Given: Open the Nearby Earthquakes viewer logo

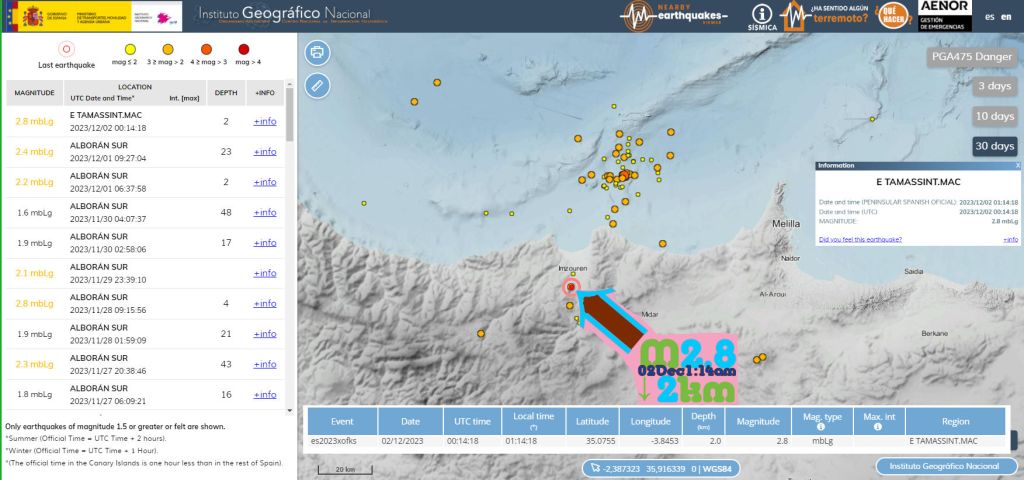Looking at the screenshot, I should pos(675,16).
